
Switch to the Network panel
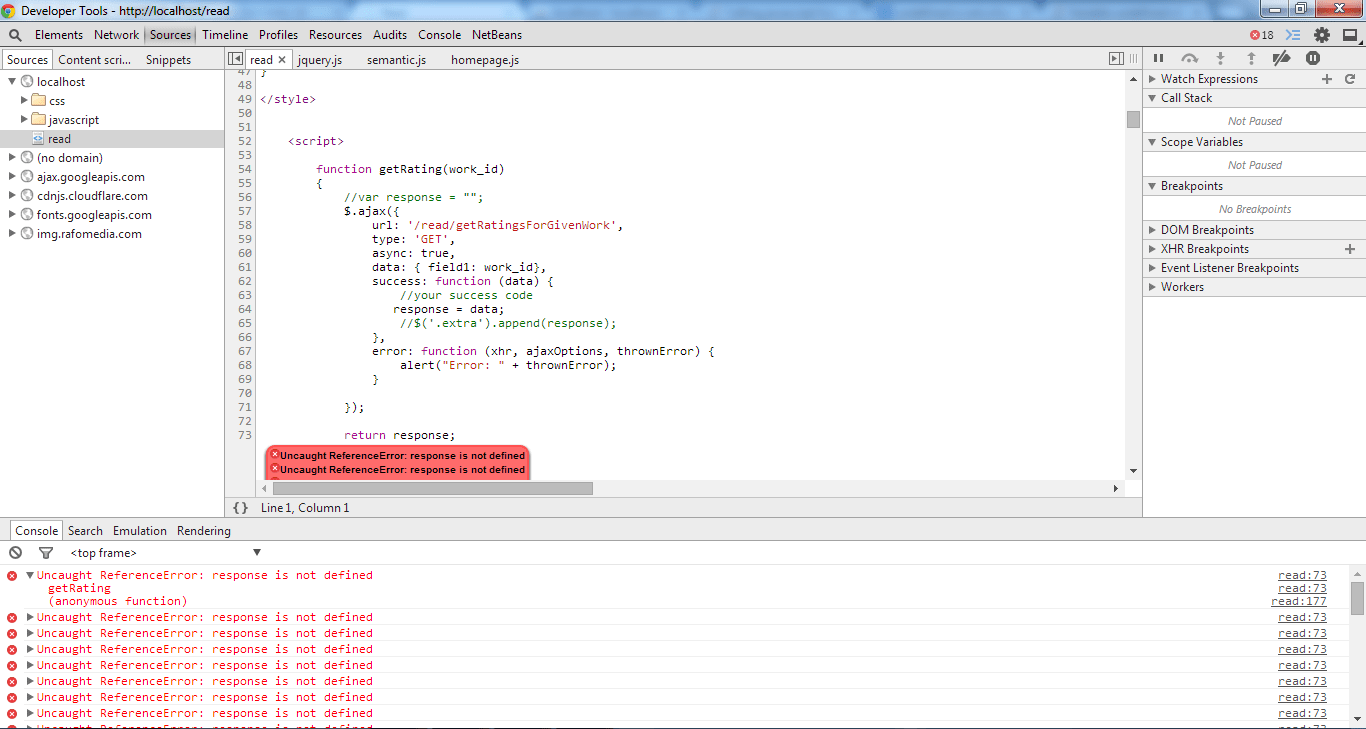(116, 34)
